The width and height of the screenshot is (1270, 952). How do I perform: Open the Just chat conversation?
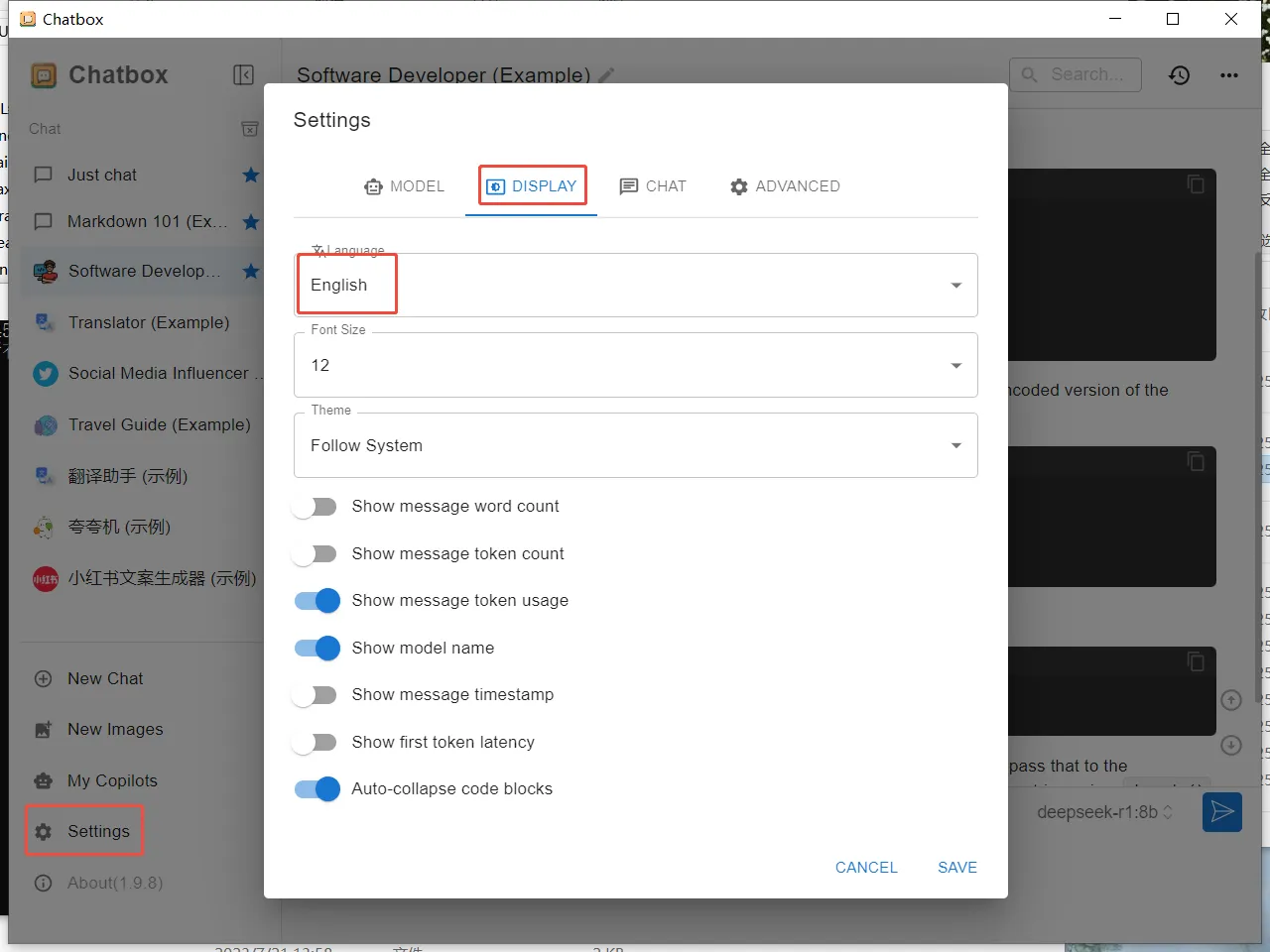coord(143,175)
